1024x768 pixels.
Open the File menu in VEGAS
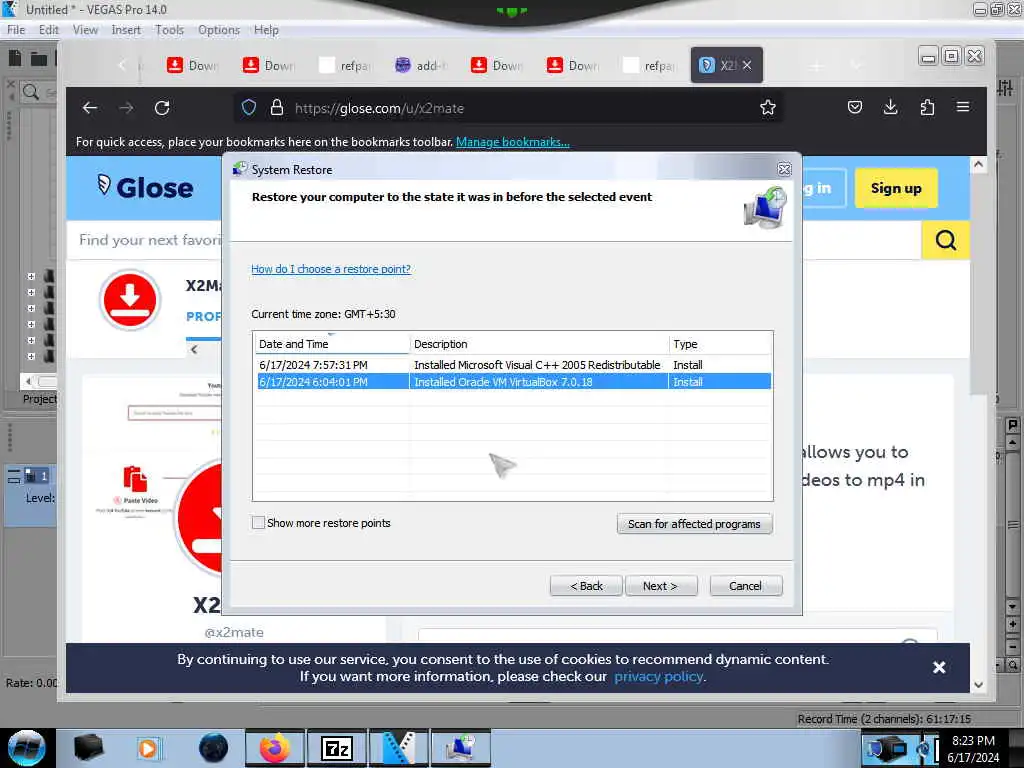(x=16, y=30)
